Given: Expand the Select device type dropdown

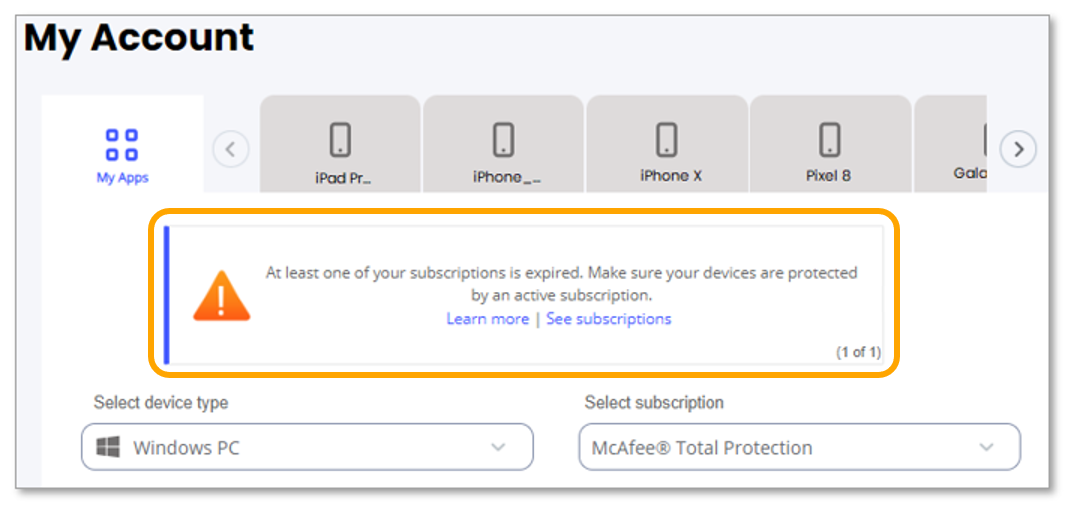Looking at the screenshot, I should 307,447.
